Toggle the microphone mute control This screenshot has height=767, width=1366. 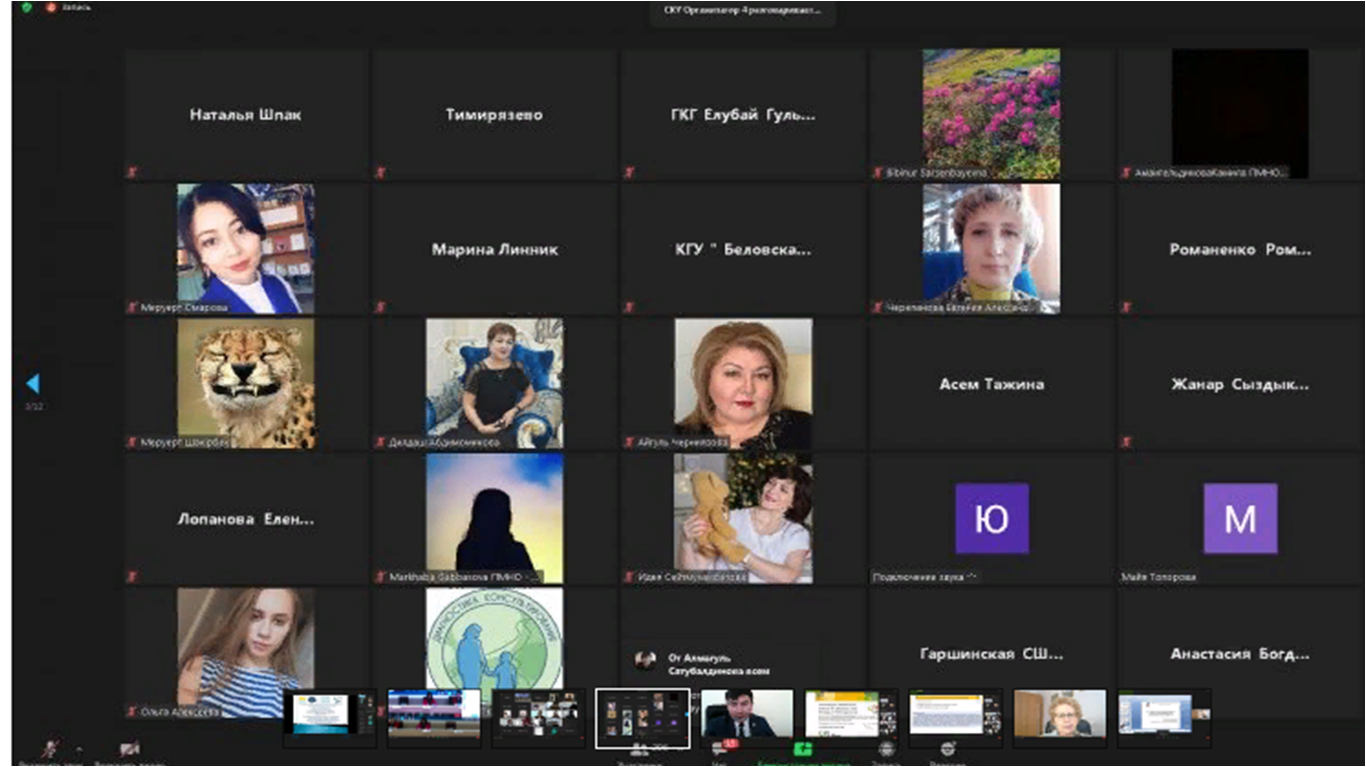click(x=52, y=748)
